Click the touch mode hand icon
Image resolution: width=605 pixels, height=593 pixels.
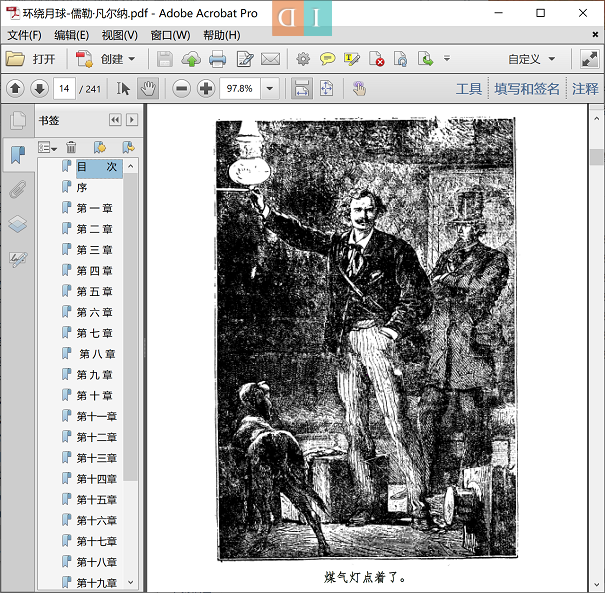tap(359, 89)
